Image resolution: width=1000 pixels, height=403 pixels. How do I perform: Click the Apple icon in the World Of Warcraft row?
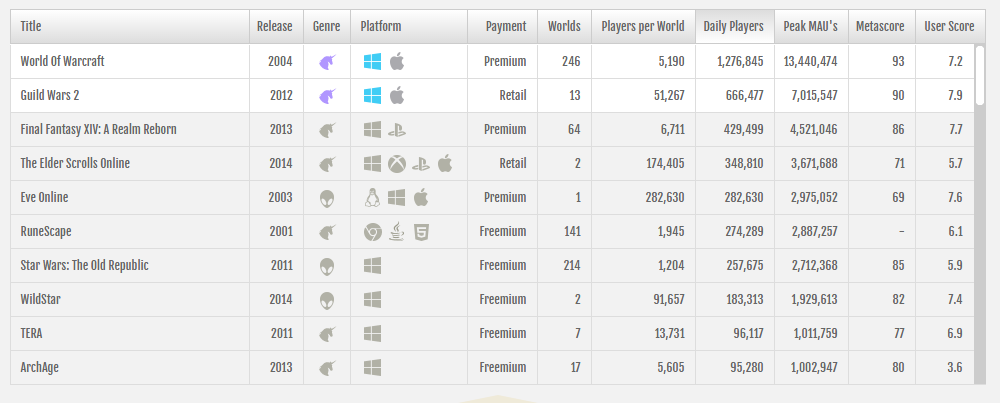pos(397,62)
